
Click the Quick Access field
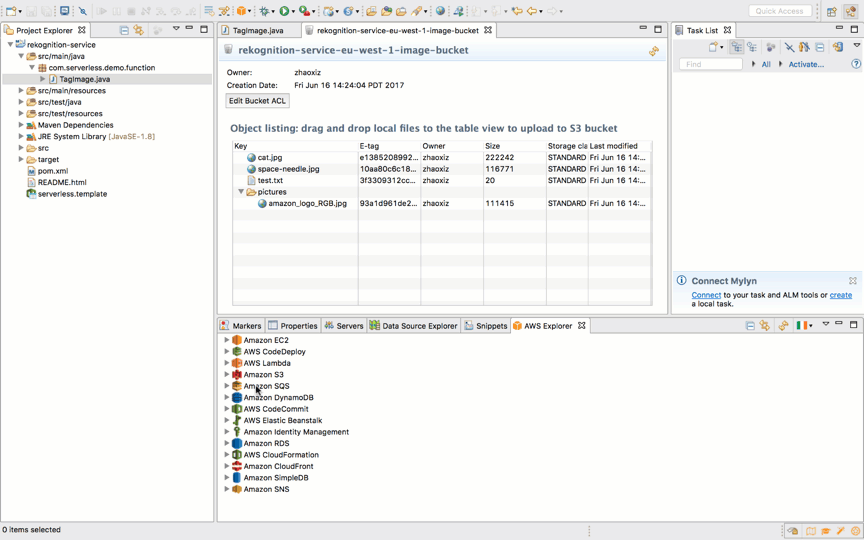click(779, 11)
